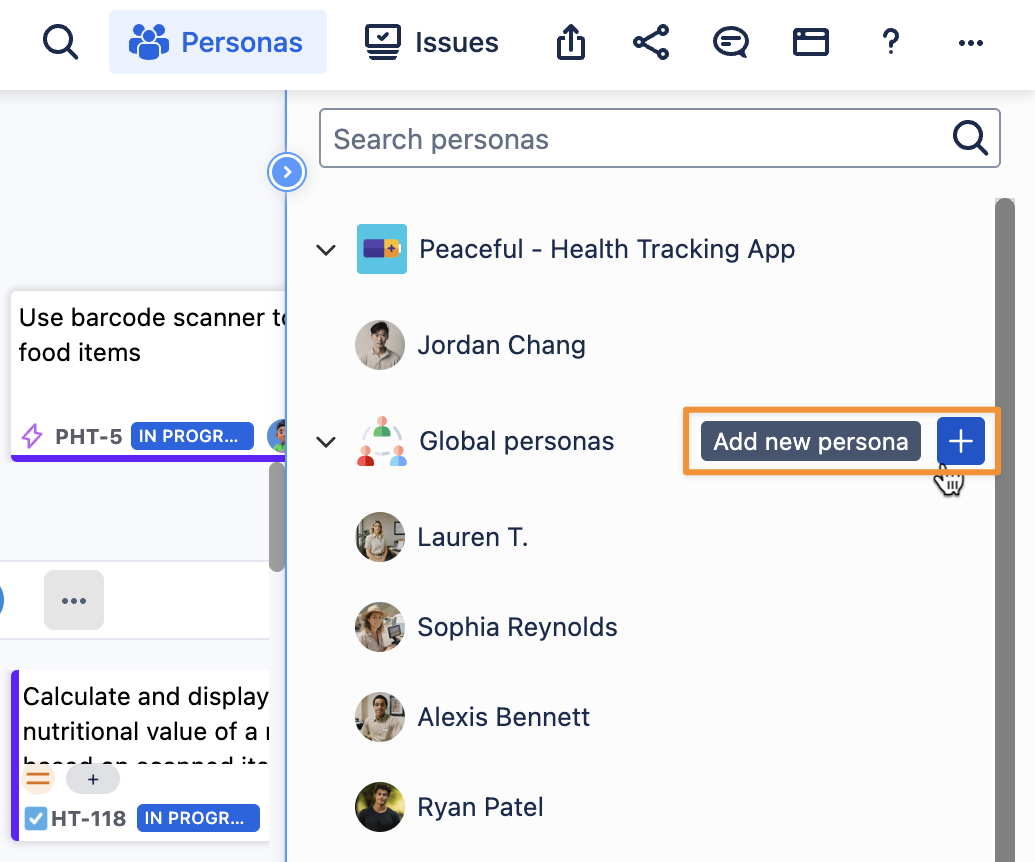1035x862 pixels.
Task: Open the comments speech bubble icon
Action: click(x=731, y=43)
